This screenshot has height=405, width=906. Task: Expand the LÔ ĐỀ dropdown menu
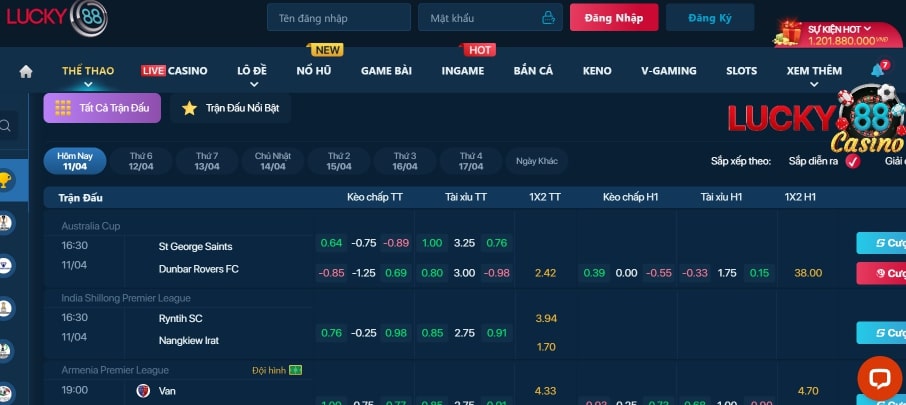tap(257, 71)
